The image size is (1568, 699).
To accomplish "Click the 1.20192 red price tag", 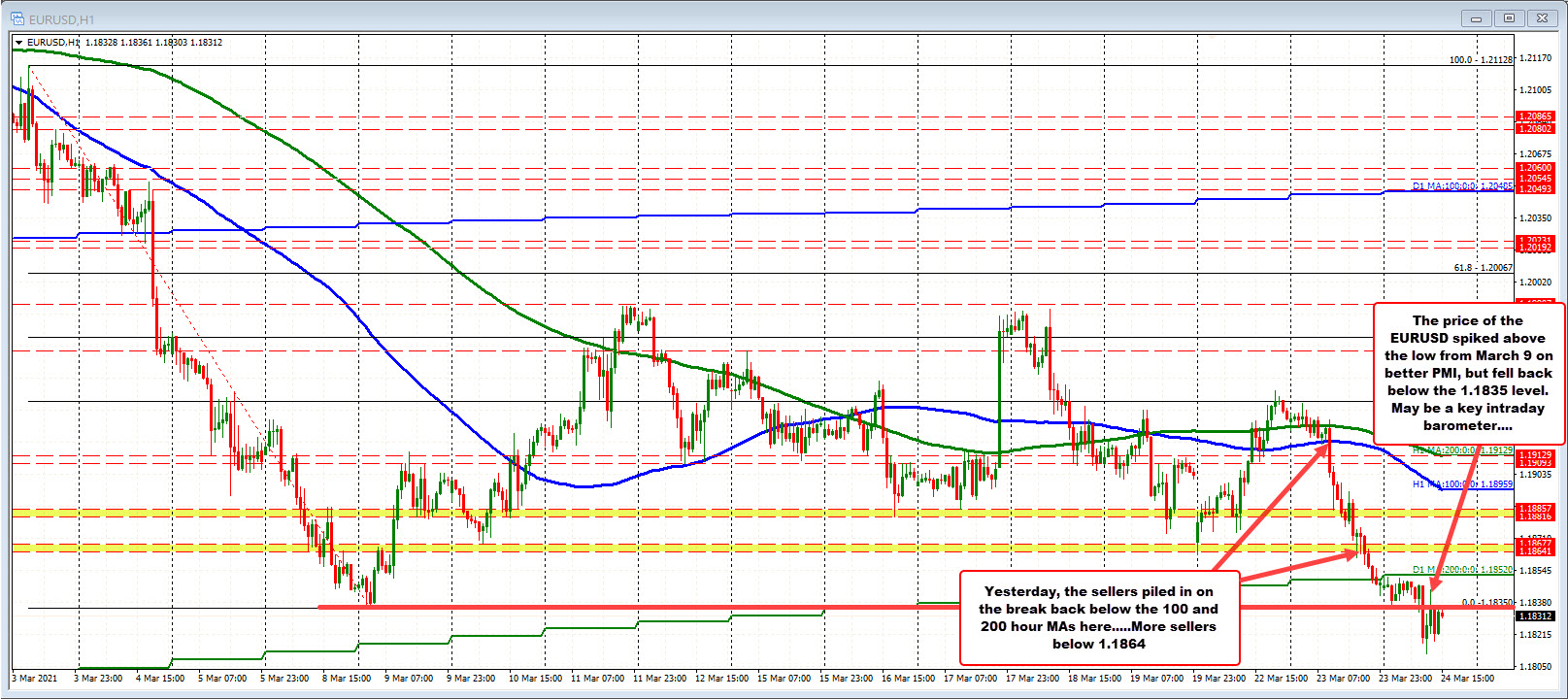I will click(x=1535, y=248).
